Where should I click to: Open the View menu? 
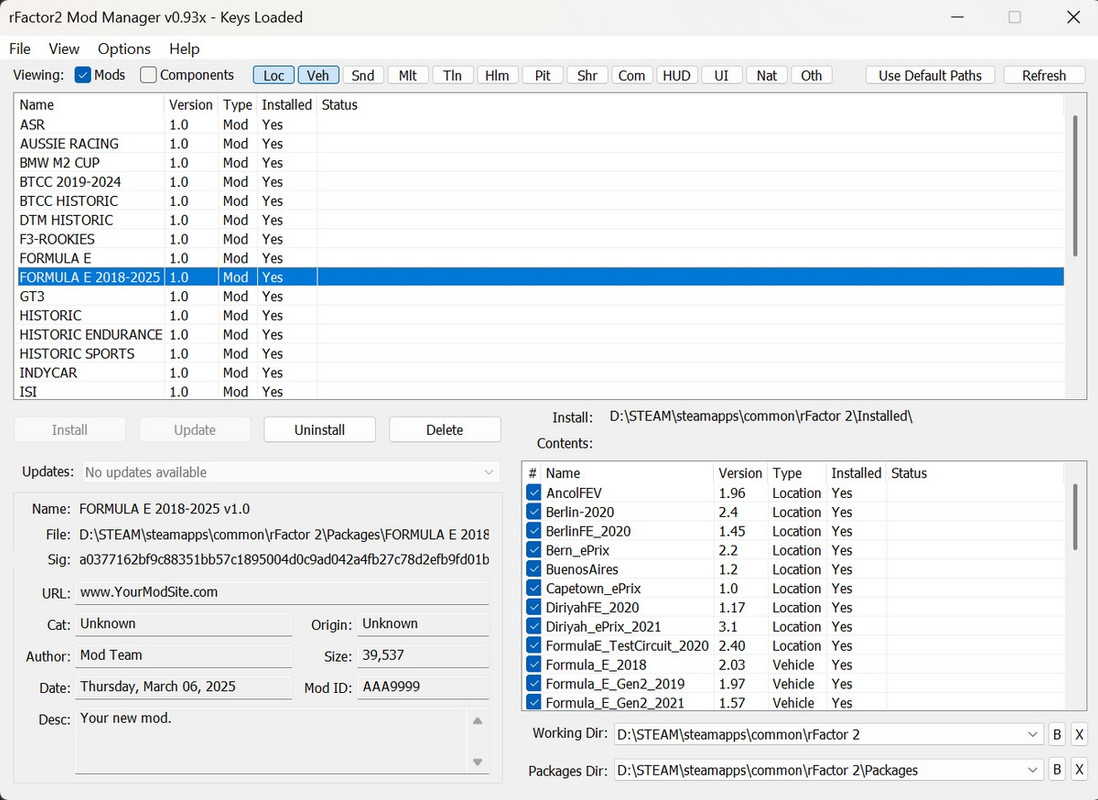[64, 49]
